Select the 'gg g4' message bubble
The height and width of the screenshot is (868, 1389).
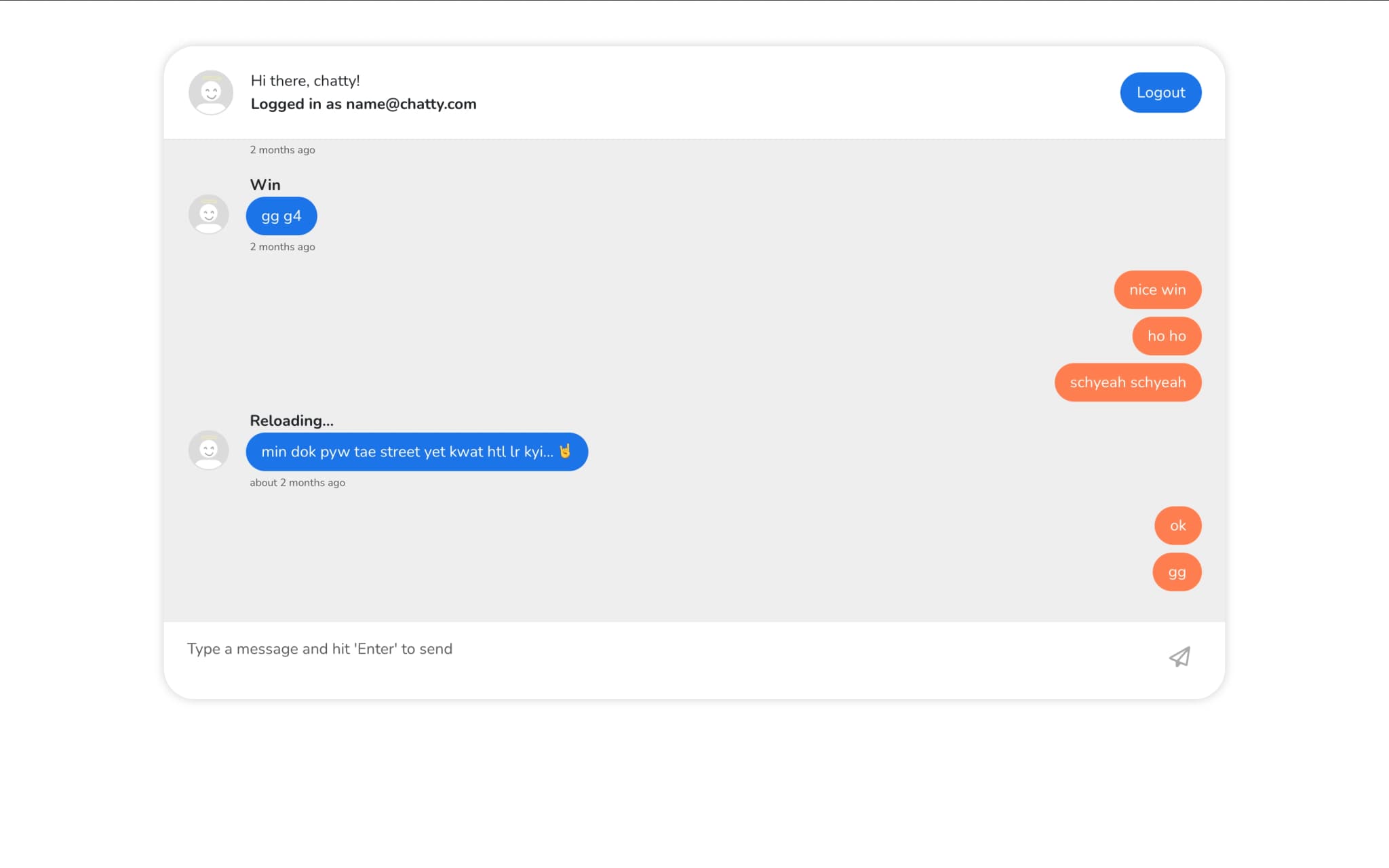tap(281, 216)
